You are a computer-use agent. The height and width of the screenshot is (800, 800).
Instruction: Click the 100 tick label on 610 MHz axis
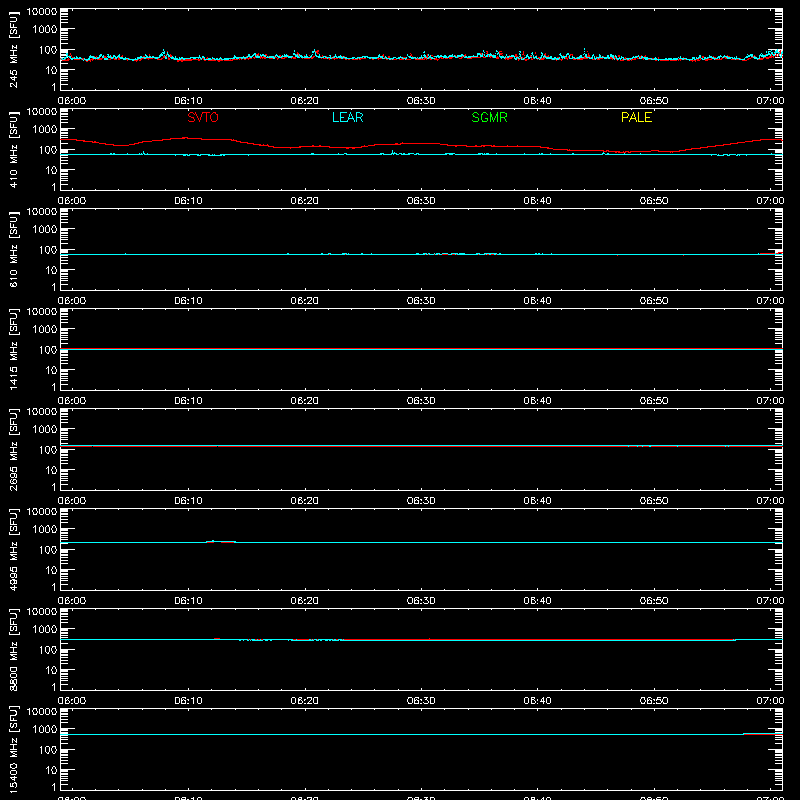coord(48,250)
